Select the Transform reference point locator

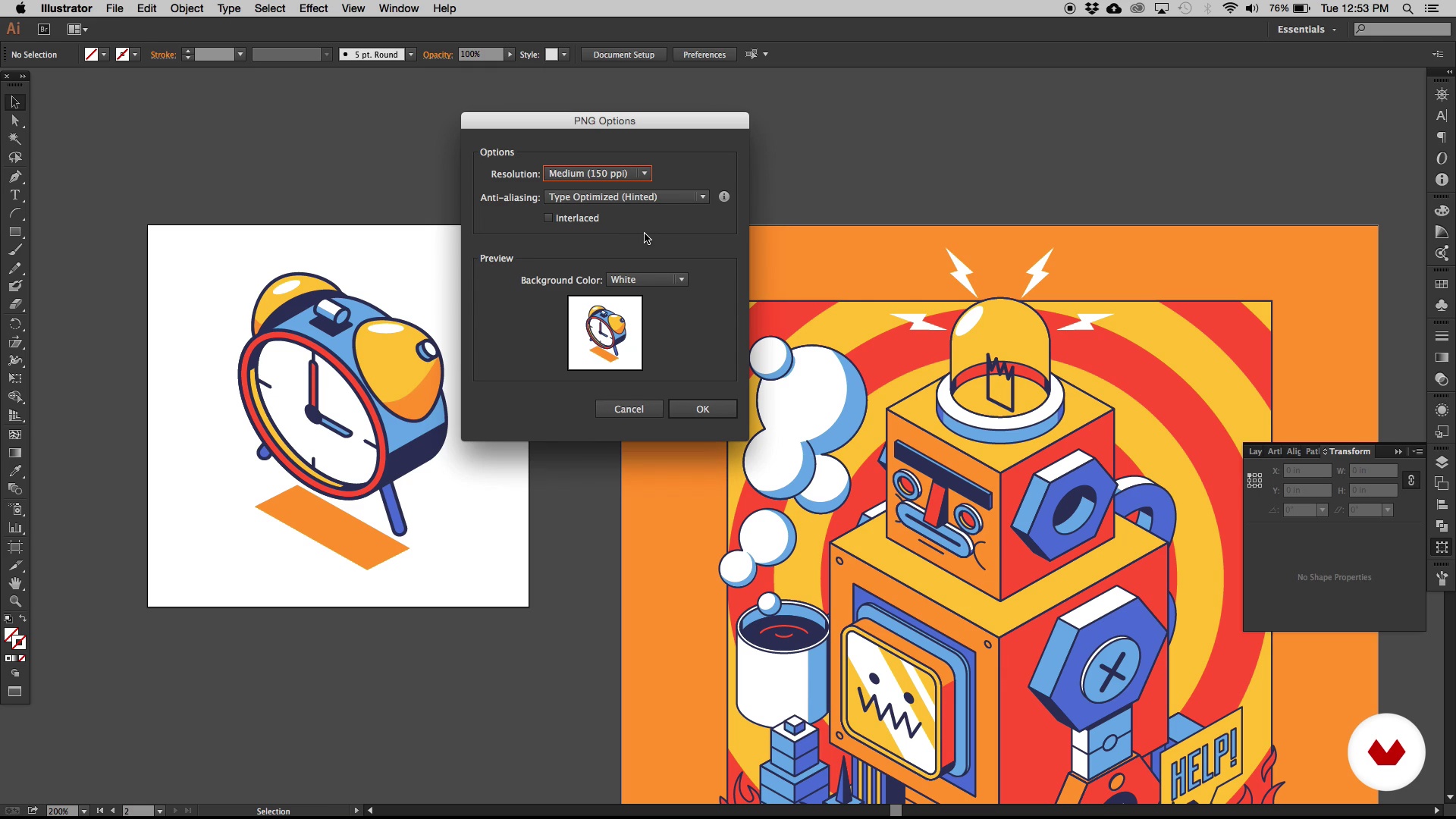(1254, 480)
